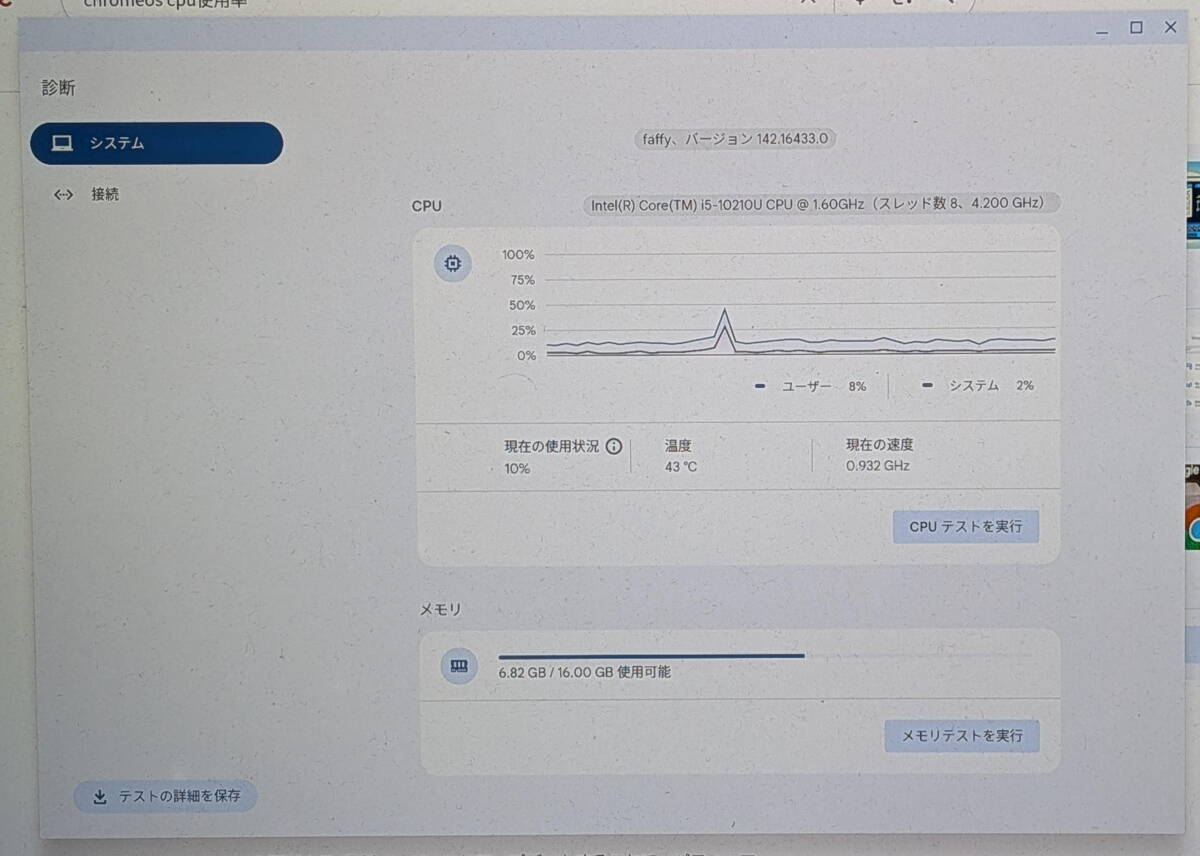Click the 診断 app title

tap(59, 88)
